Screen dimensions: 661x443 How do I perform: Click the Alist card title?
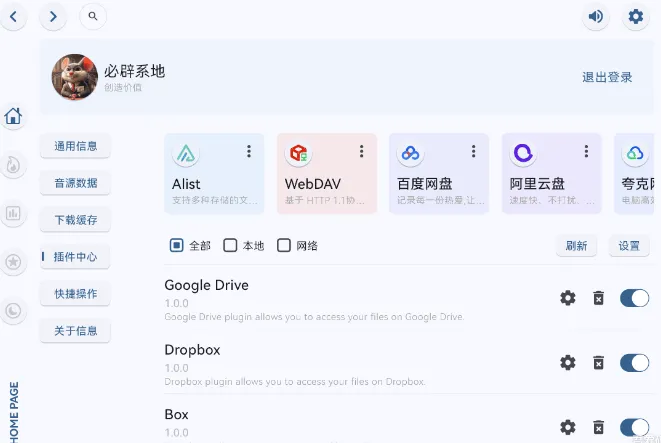click(x=186, y=184)
